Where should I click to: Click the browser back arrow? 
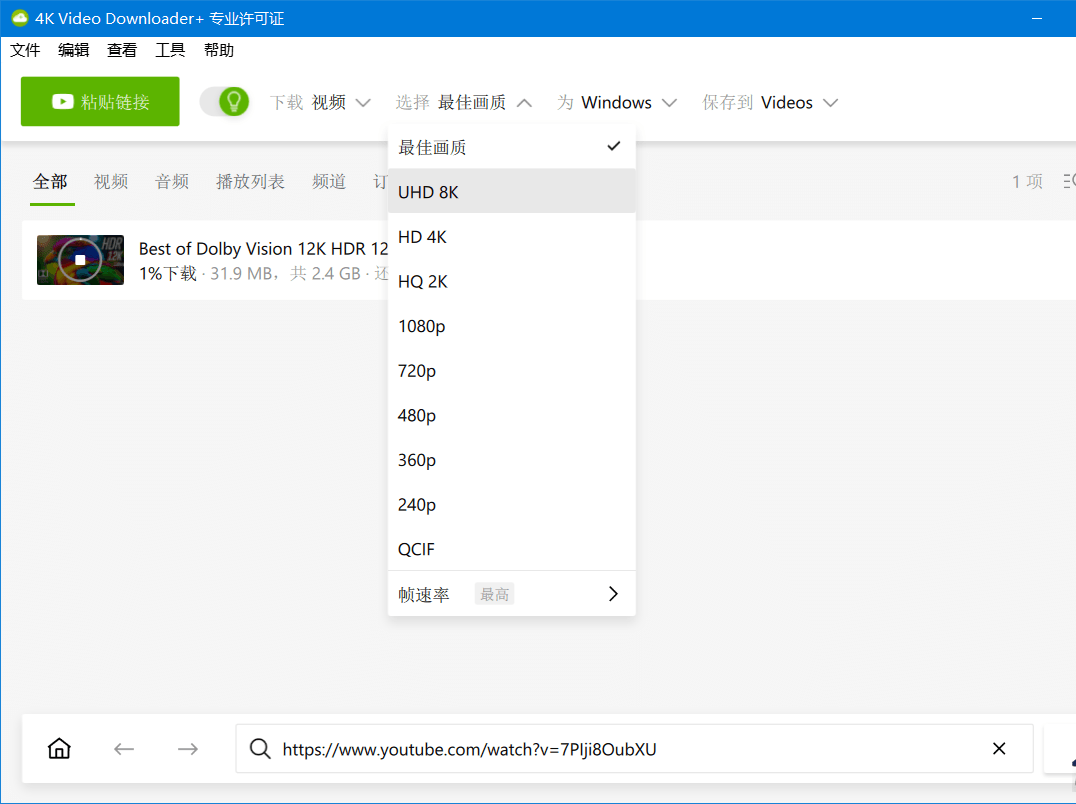124,748
